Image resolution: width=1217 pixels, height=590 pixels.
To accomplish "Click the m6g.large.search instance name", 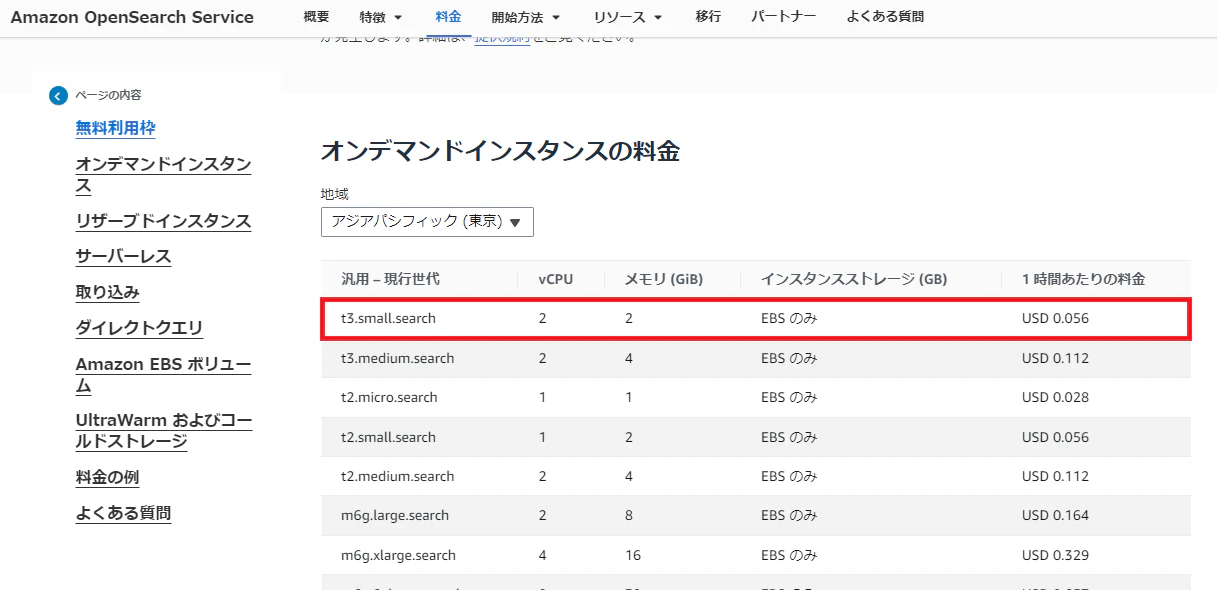I will [395, 515].
